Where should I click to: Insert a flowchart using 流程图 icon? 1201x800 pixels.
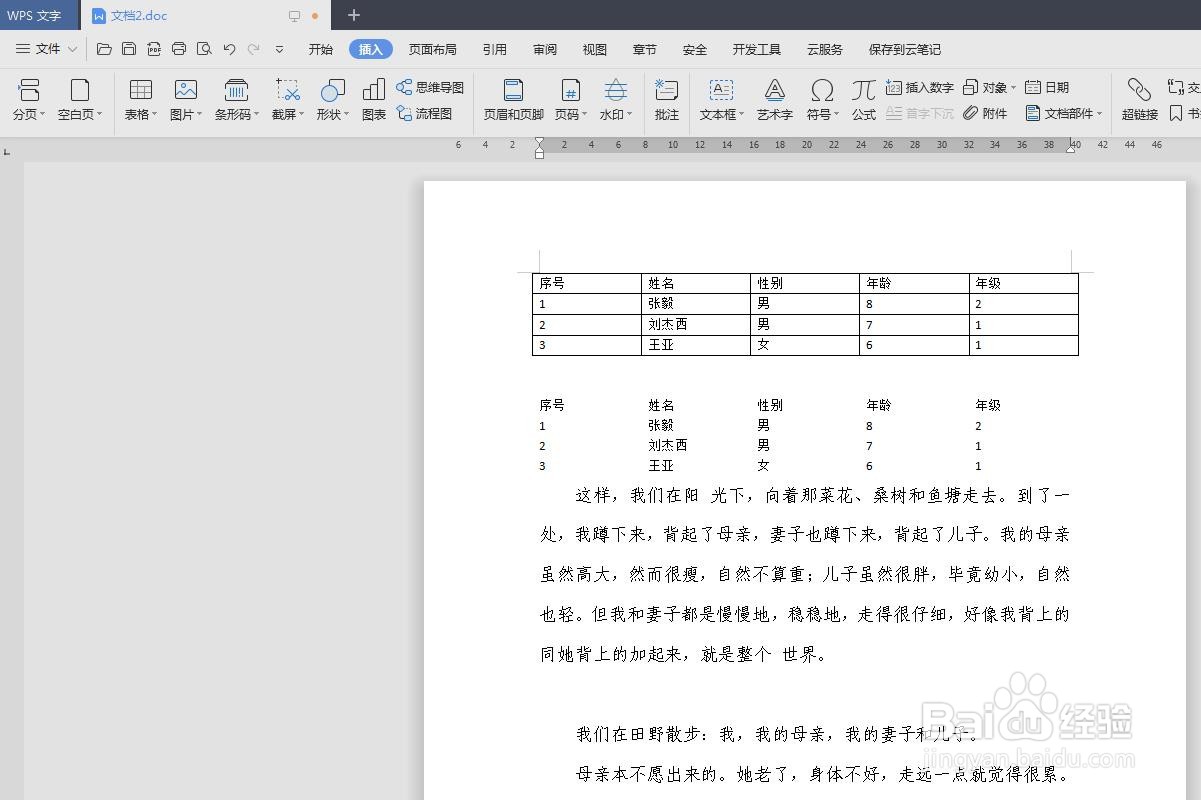pos(429,113)
